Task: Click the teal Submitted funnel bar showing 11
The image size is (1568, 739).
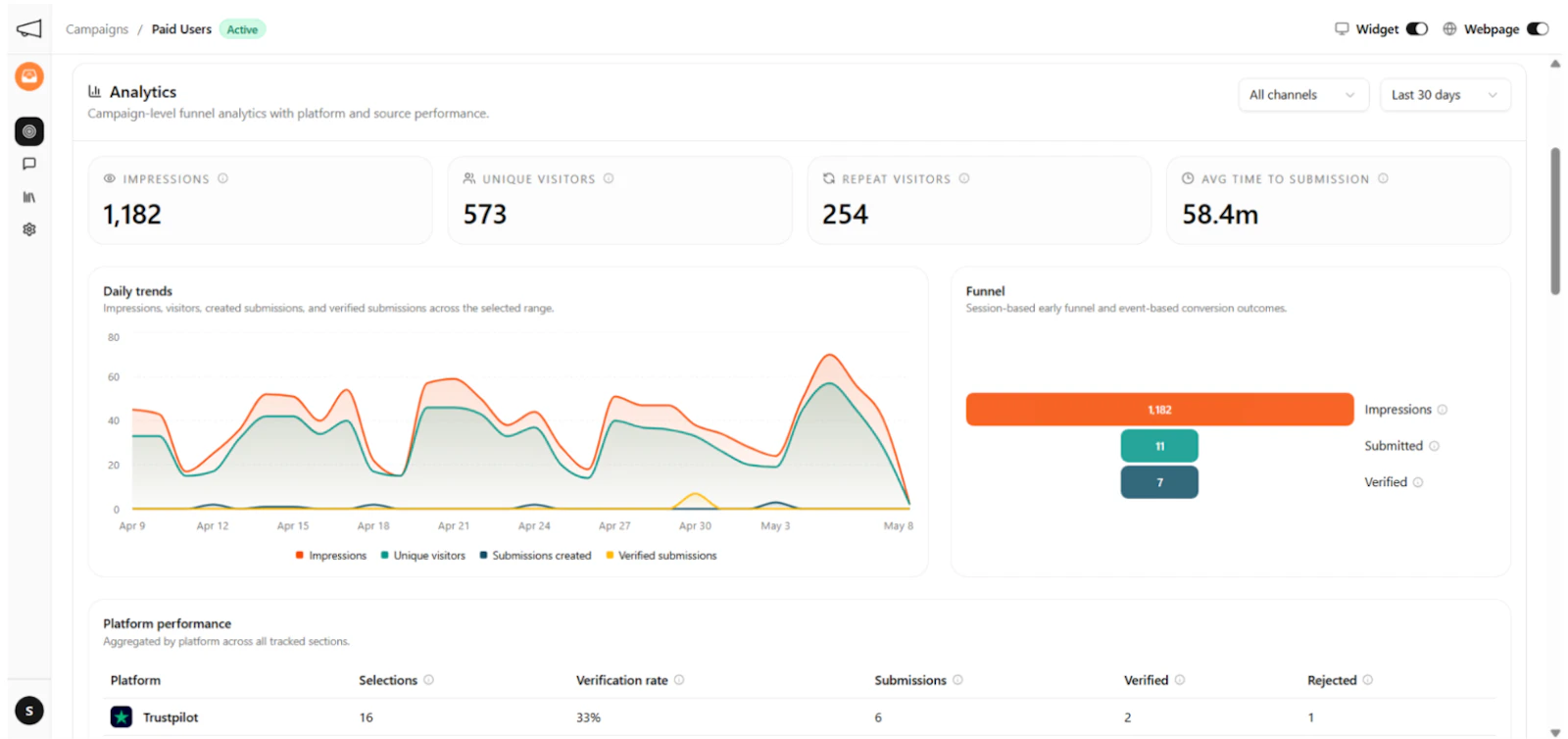Action: point(1159,446)
